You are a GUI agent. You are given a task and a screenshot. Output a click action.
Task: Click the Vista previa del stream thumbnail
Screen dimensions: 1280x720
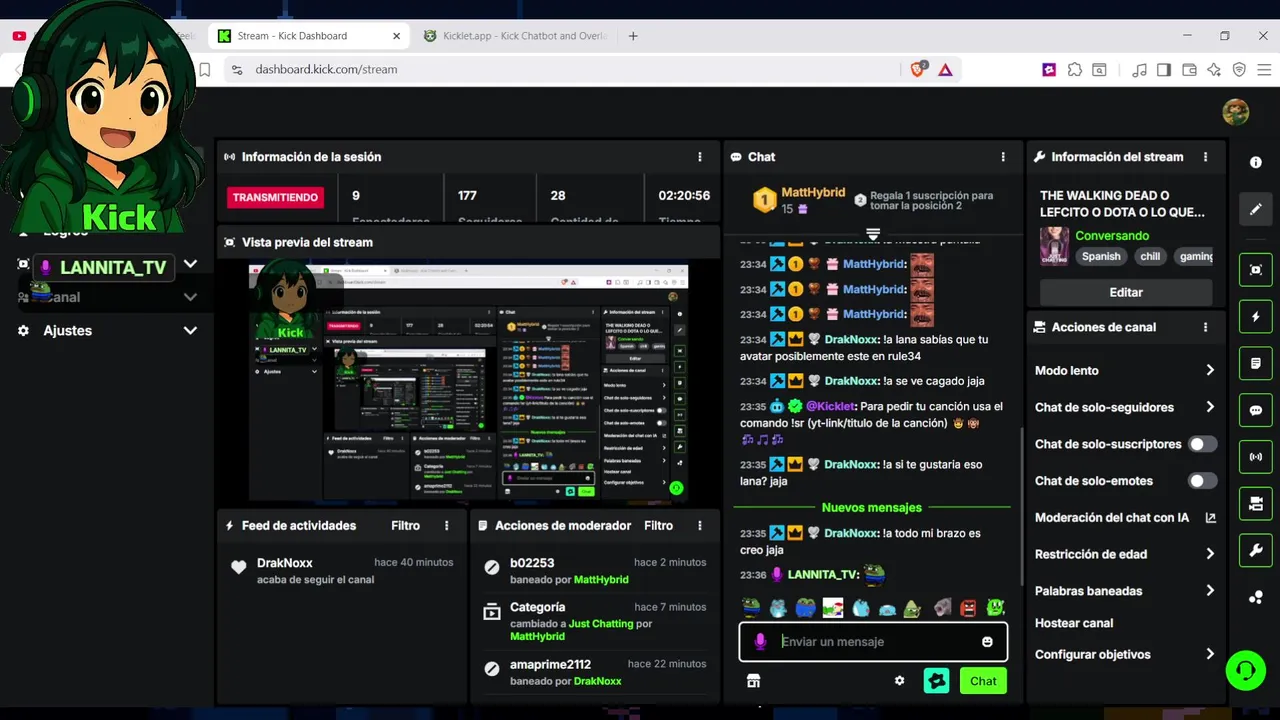468,381
